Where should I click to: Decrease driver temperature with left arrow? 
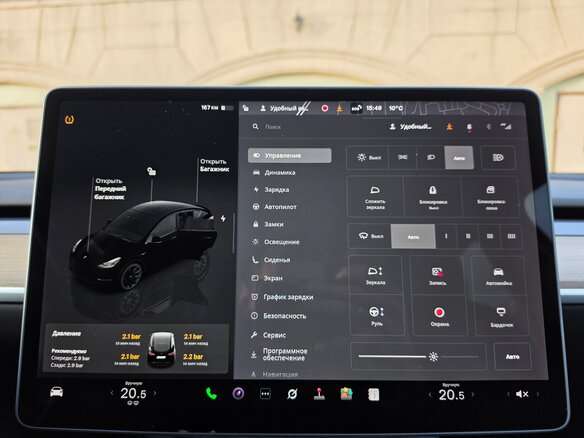pos(112,393)
